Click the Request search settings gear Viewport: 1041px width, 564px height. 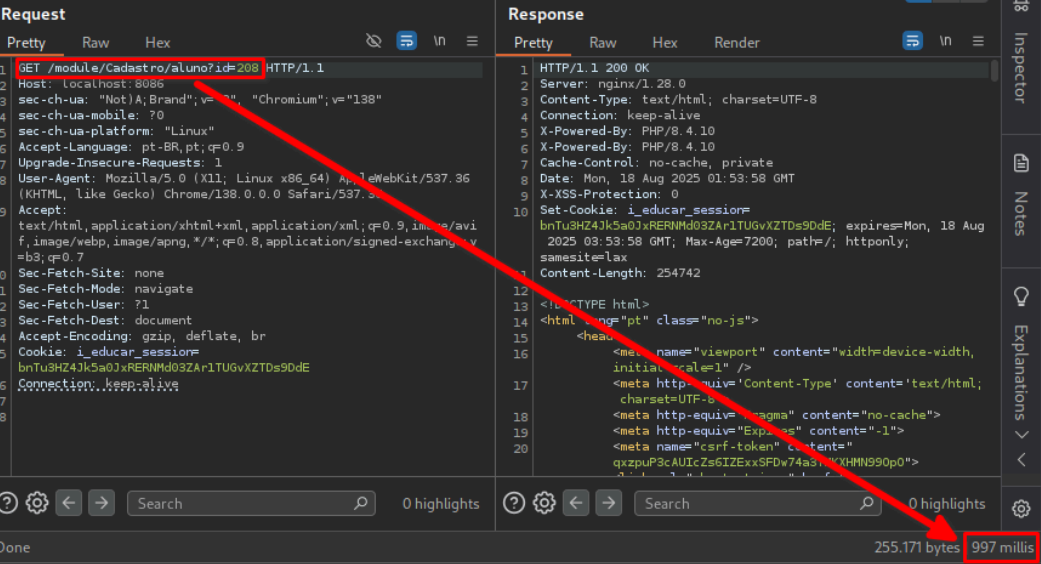[x=37, y=503]
